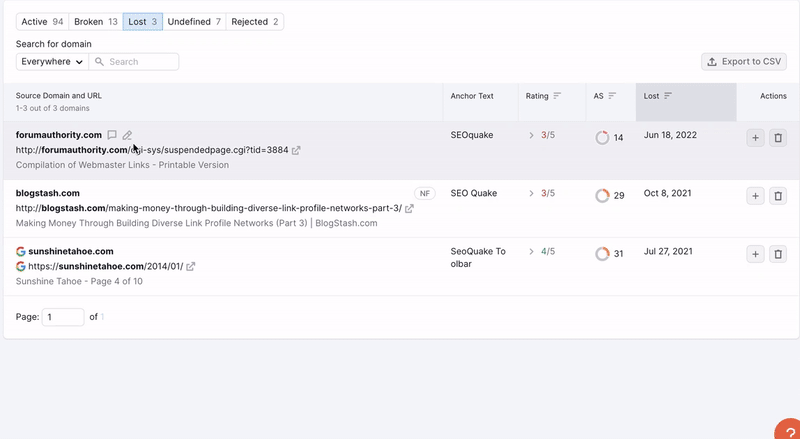Click the NF badge on blogstash.com row
The width and height of the screenshot is (800, 439).
[424, 193]
